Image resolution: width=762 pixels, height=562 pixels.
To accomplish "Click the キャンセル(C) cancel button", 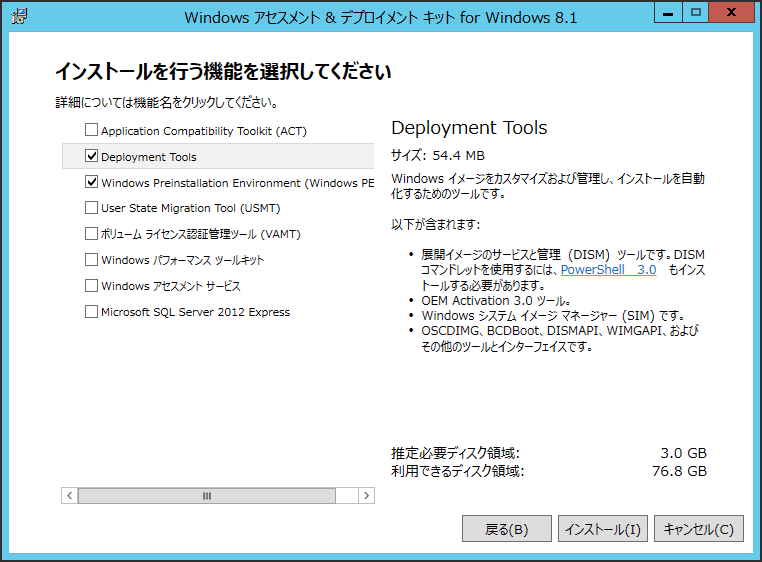I will (x=698, y=528).
